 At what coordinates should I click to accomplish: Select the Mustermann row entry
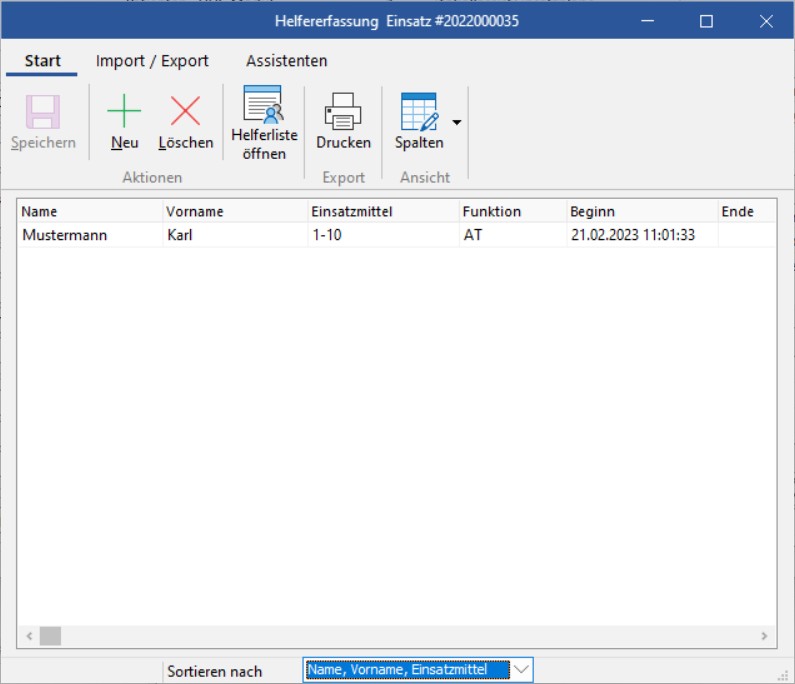(64, 235)
